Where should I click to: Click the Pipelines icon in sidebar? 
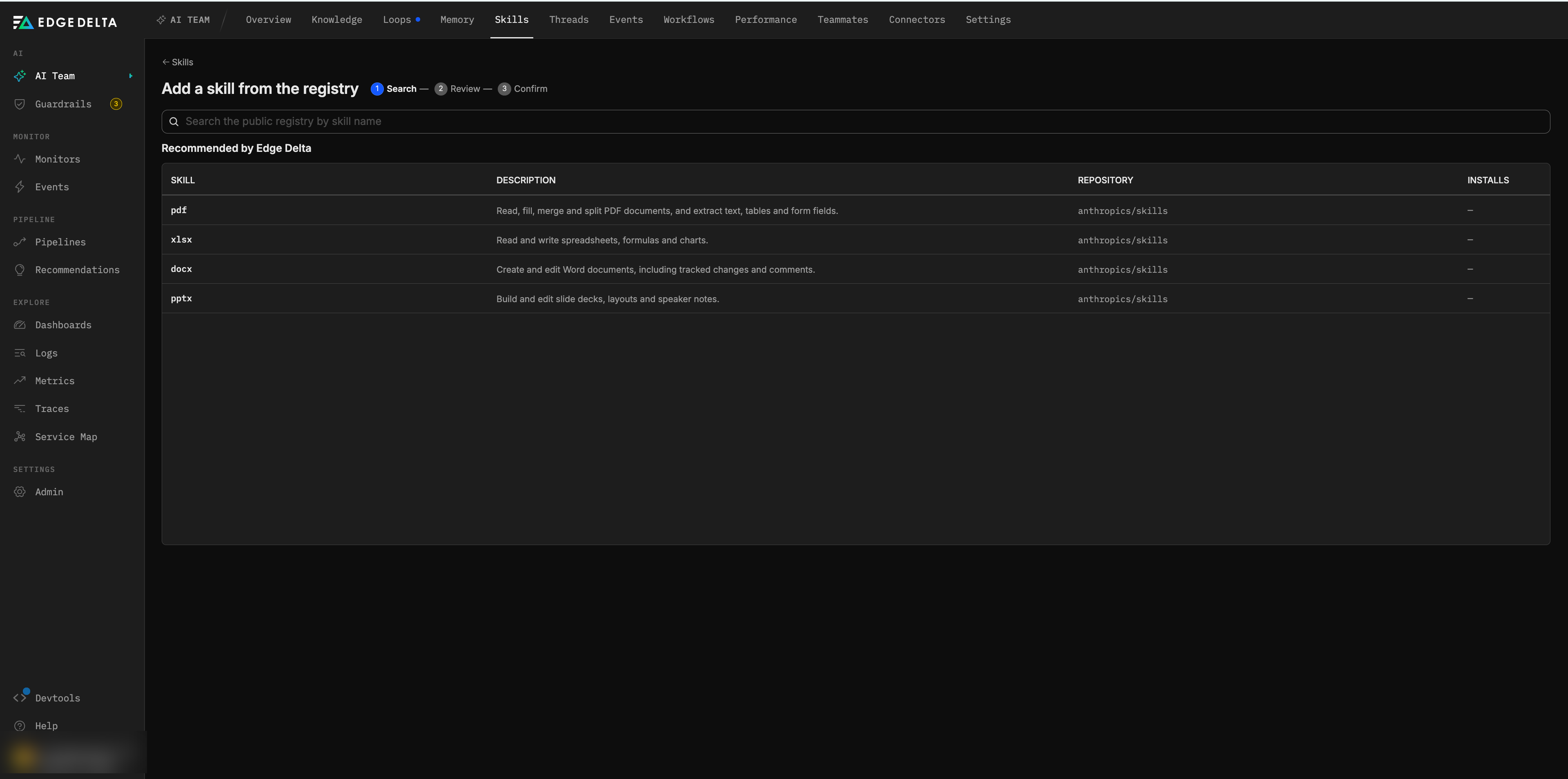20,242
